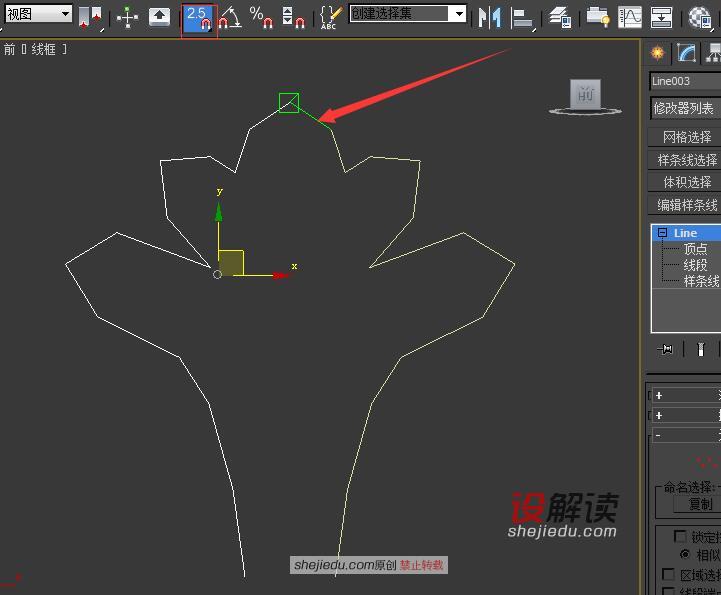Open the curve editor icon
The image size is (721, 595).
click(x=630, y=17)
